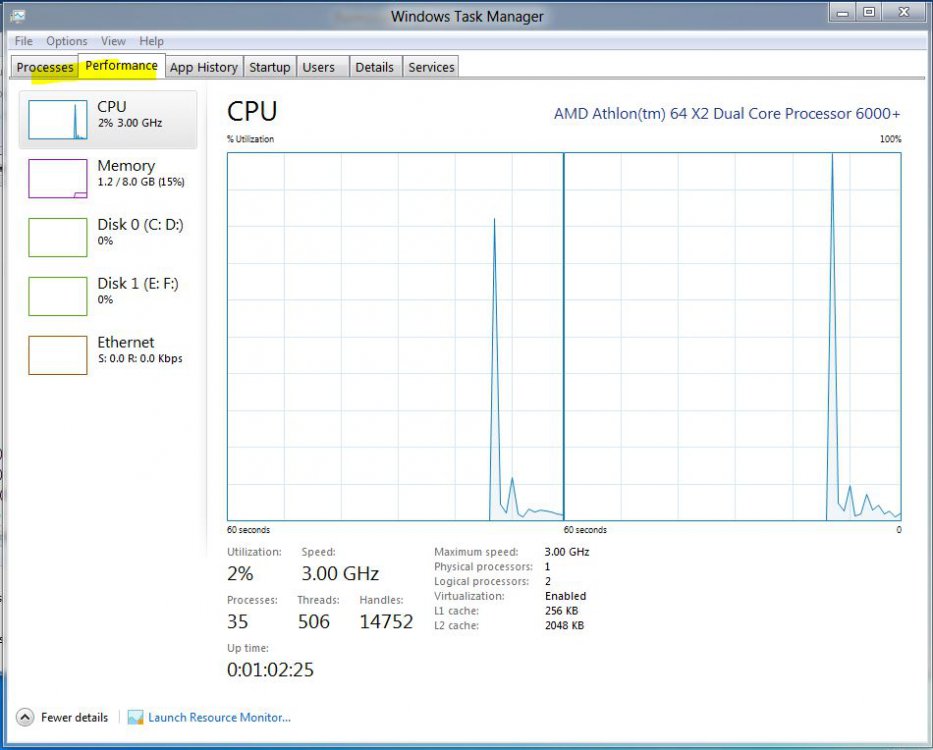This screenshot has width=933, height=750.
Task: Switch to the Details tab
Action: tap(374, 67)
